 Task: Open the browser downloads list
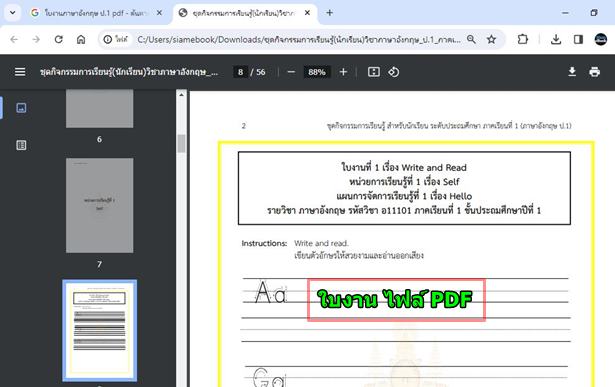[555, 39]
